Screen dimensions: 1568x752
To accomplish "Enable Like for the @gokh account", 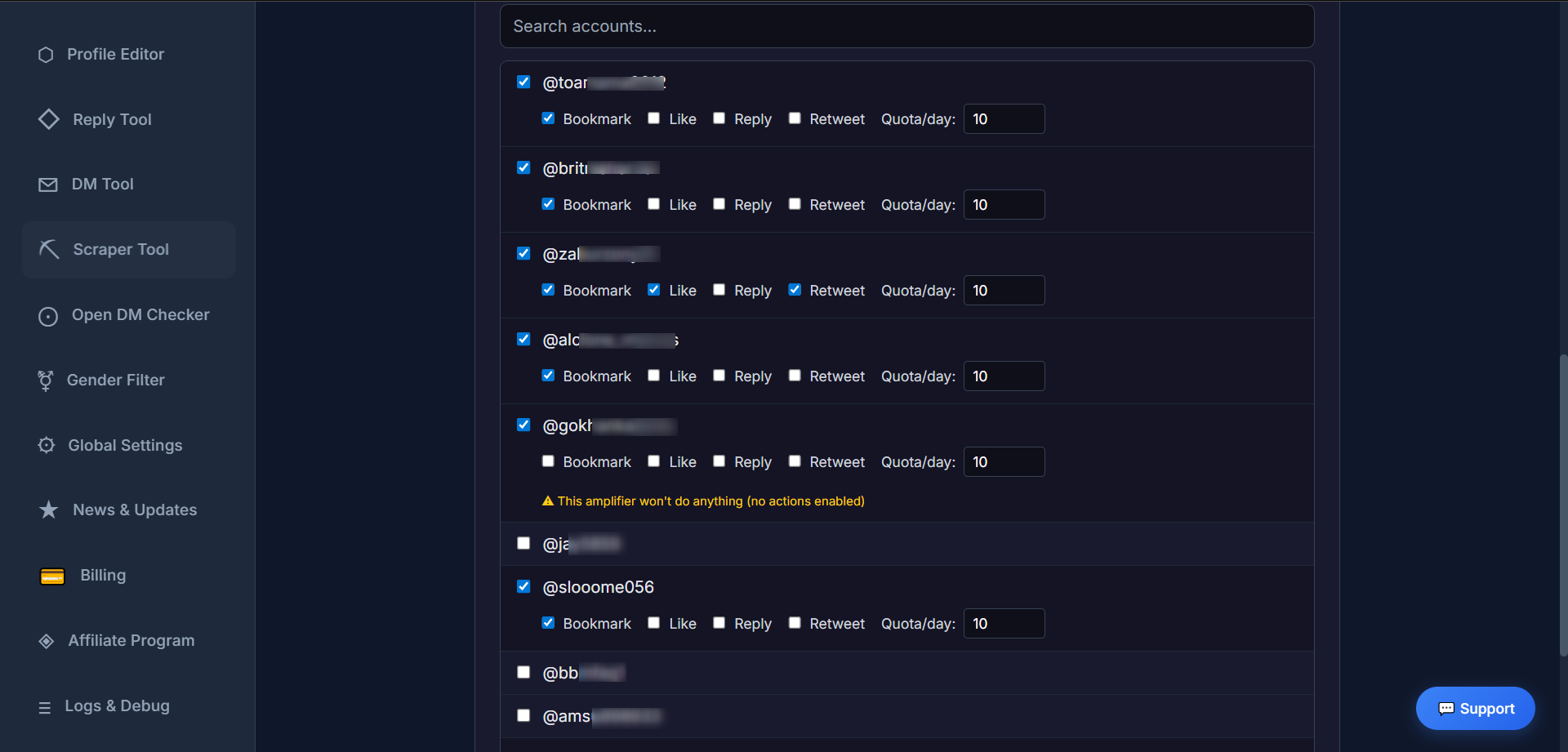I will pyautogui.click(x=653, y=461).
